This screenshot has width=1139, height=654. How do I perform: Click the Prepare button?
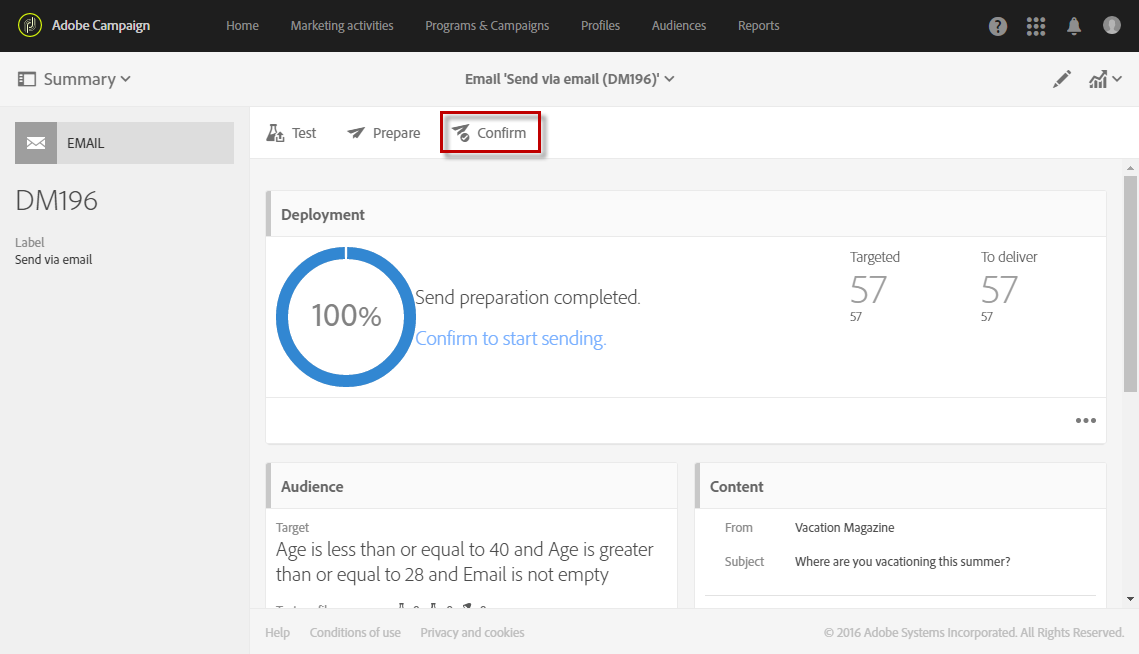click(x=384, y=133)
